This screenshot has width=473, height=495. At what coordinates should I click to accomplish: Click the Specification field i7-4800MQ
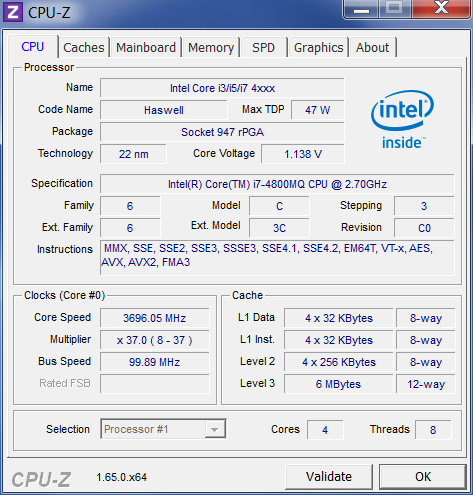(277, 184)
